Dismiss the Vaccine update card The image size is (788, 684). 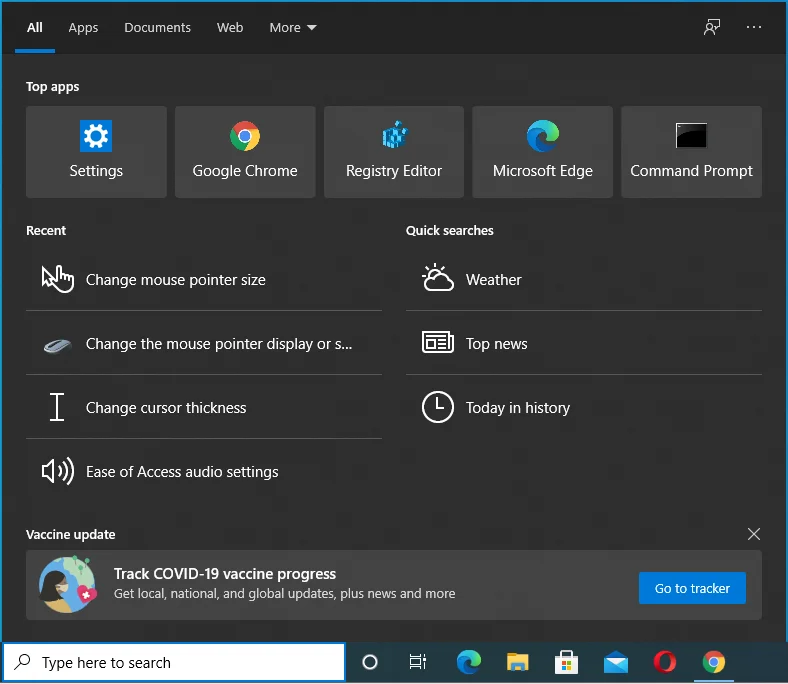753,534
